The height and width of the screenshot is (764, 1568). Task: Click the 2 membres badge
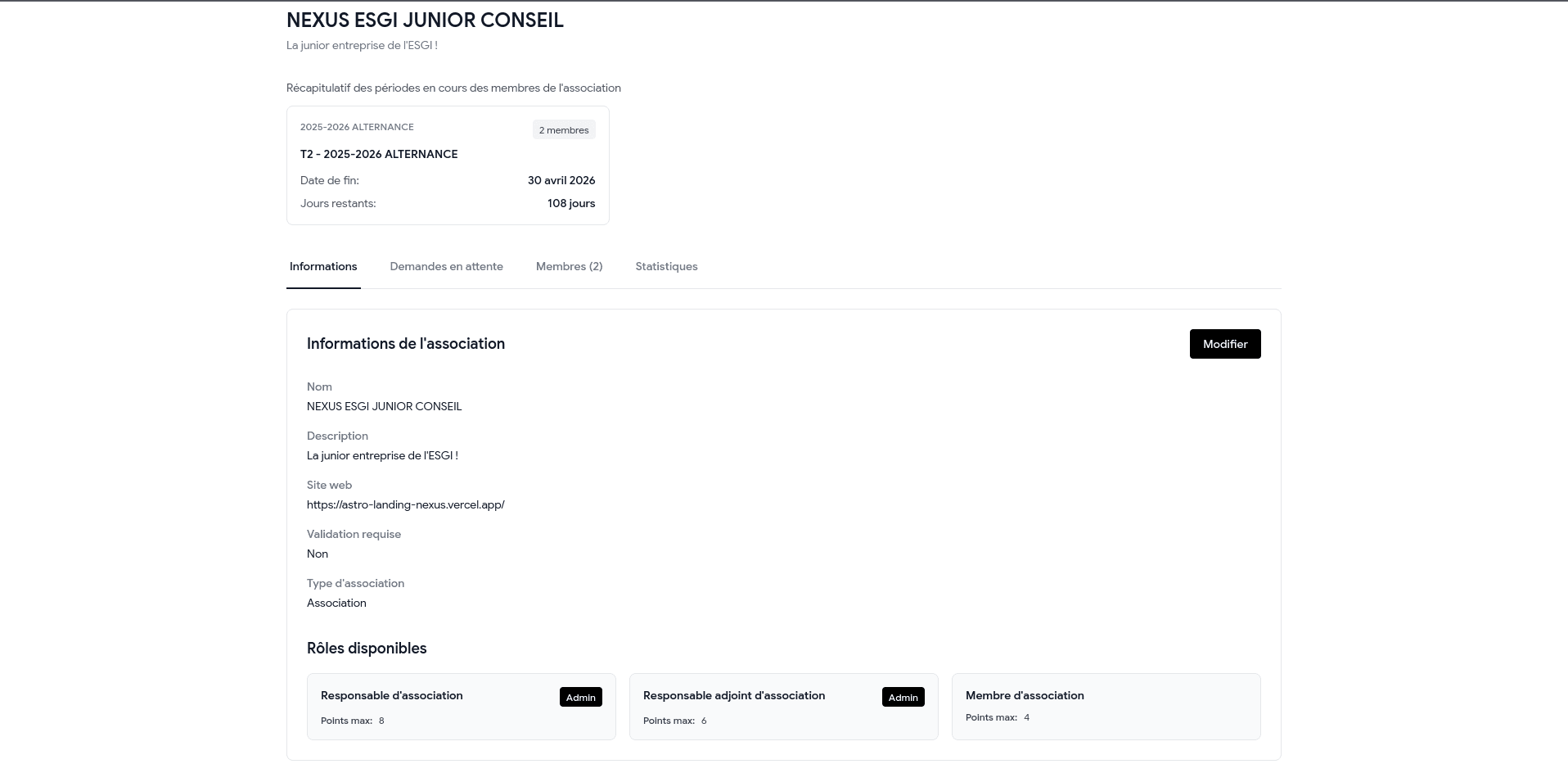(x=563, y=130)
